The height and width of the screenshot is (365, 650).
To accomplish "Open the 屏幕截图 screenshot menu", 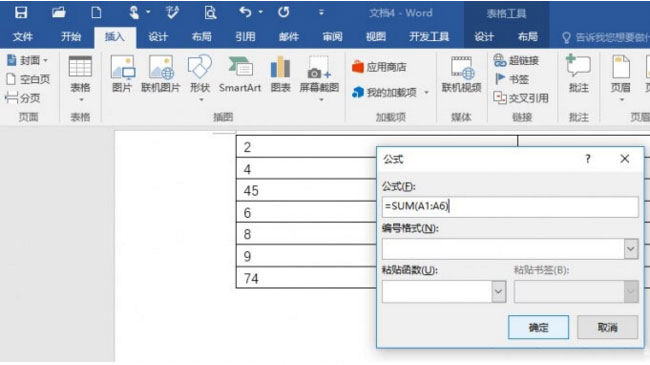I will (x=319, y=78).
